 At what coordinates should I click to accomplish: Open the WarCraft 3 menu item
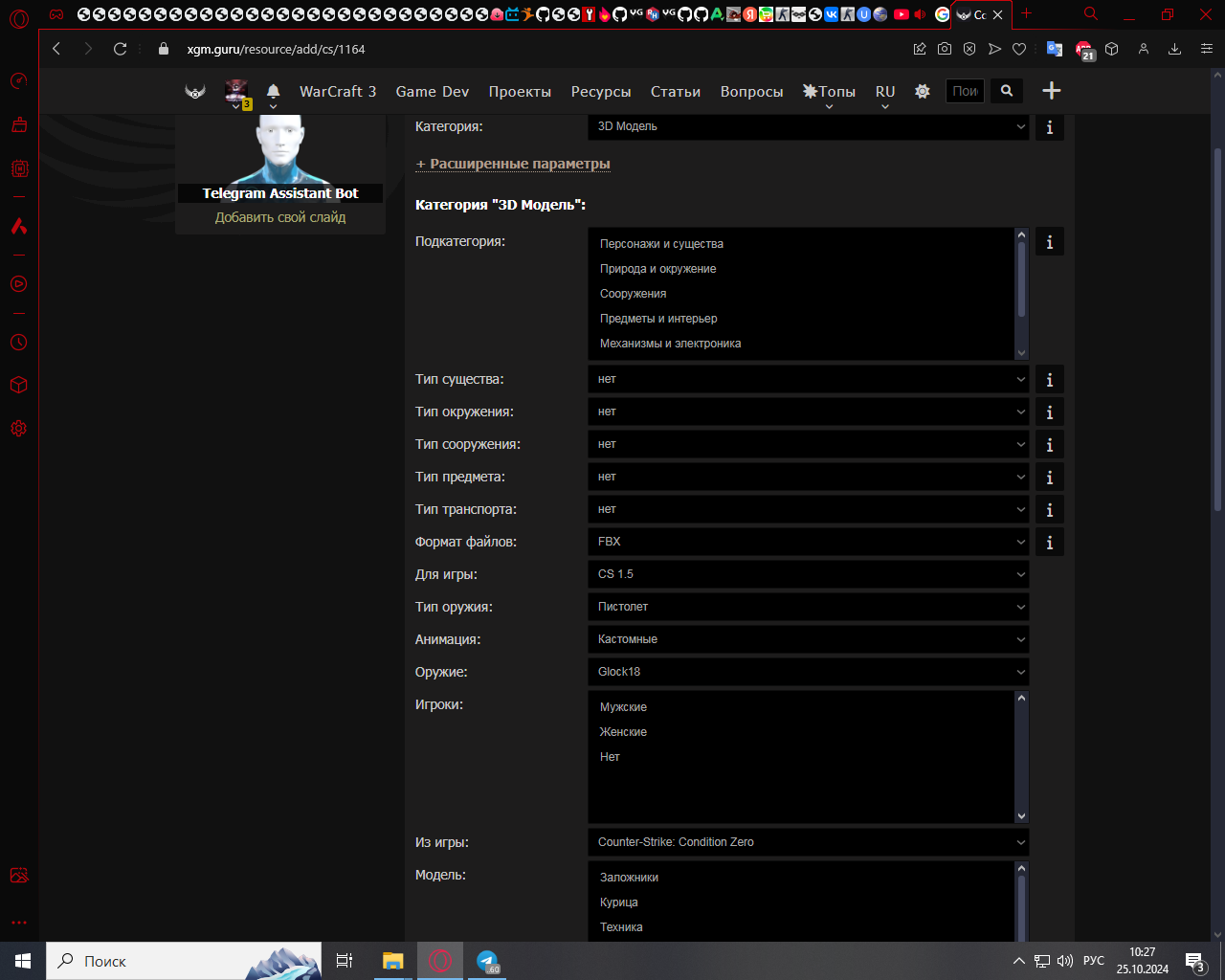338,92
